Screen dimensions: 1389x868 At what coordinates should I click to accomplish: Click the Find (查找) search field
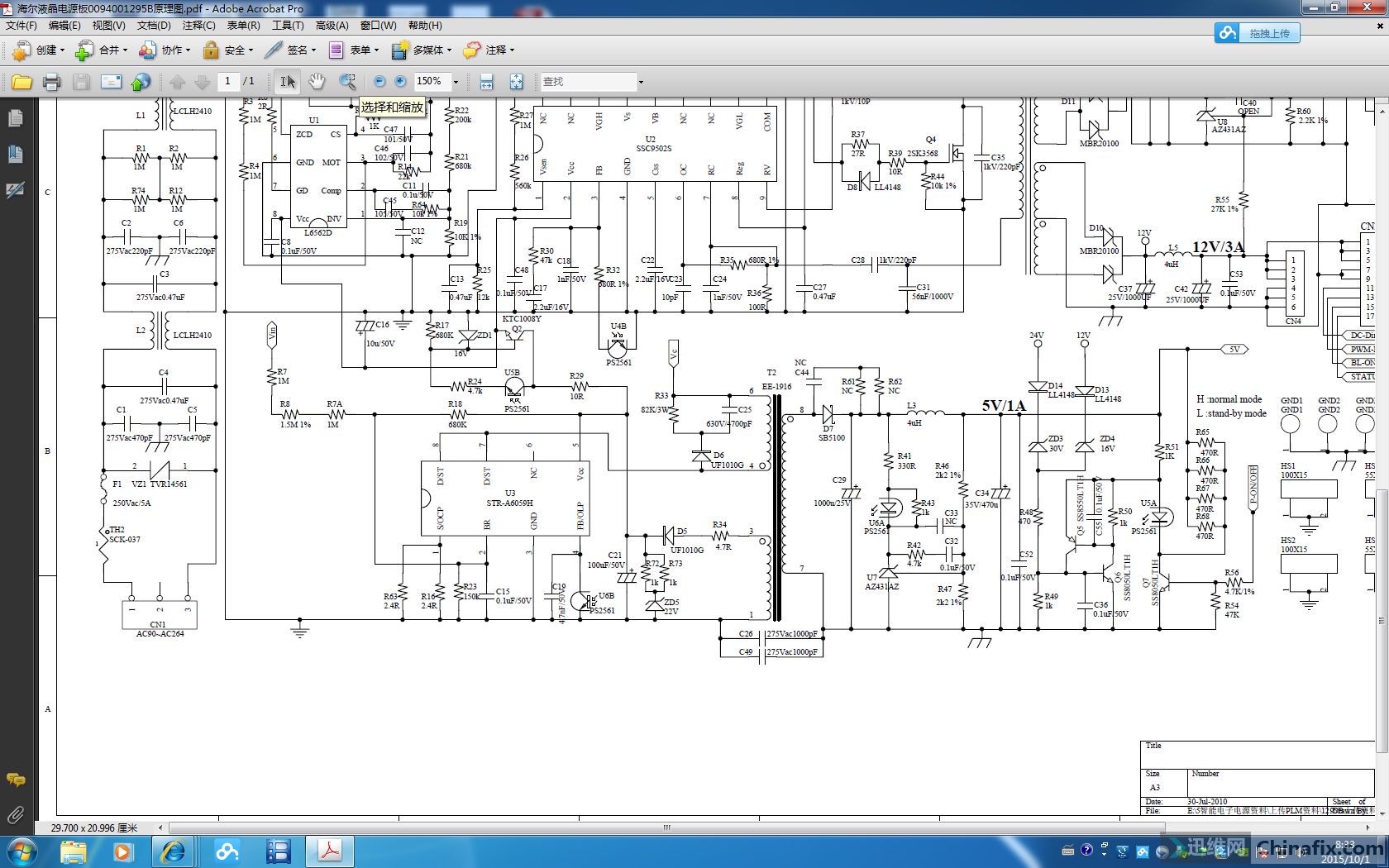coord(589,82)
